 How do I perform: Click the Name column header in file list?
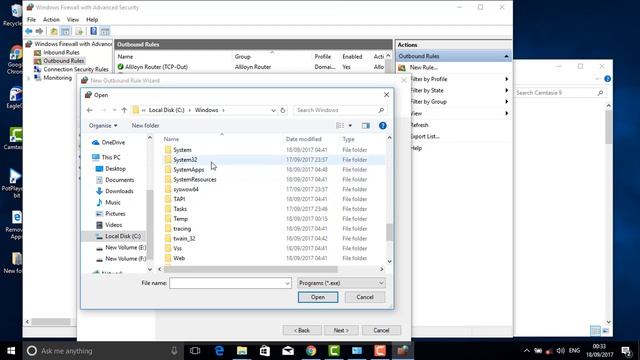click(171, 139)
